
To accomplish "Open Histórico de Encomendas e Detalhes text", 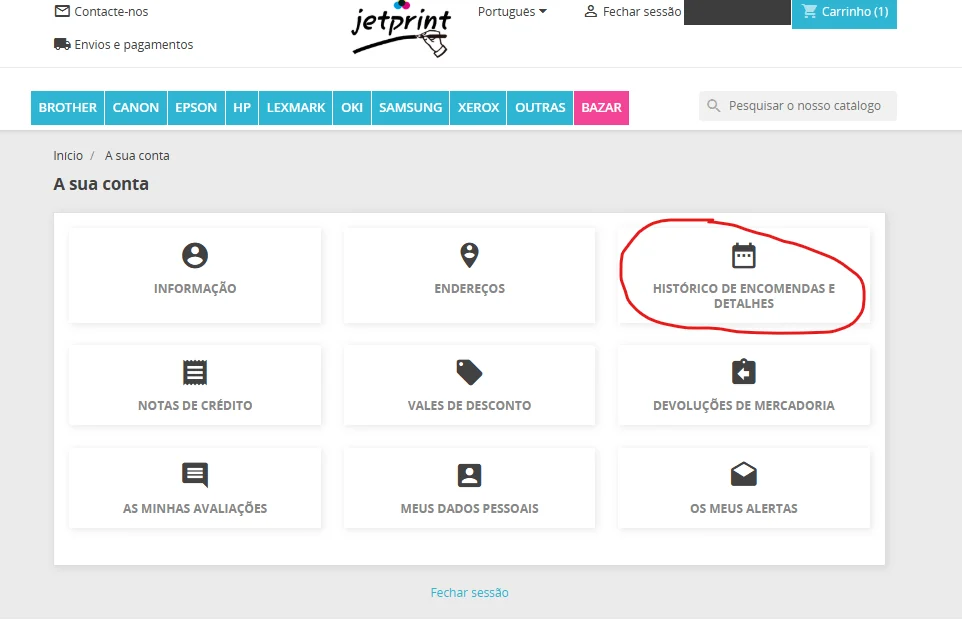I will [744, 296].
